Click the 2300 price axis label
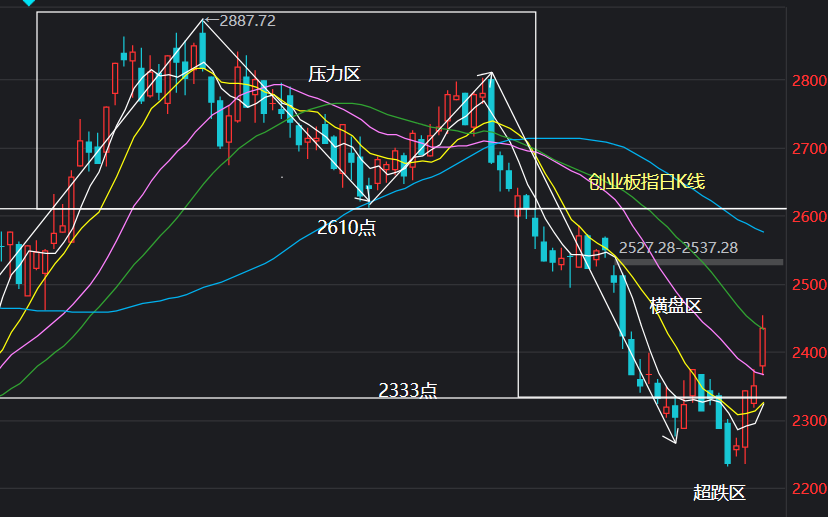This screenshot has height=517, width=828. tap(809, 421)
